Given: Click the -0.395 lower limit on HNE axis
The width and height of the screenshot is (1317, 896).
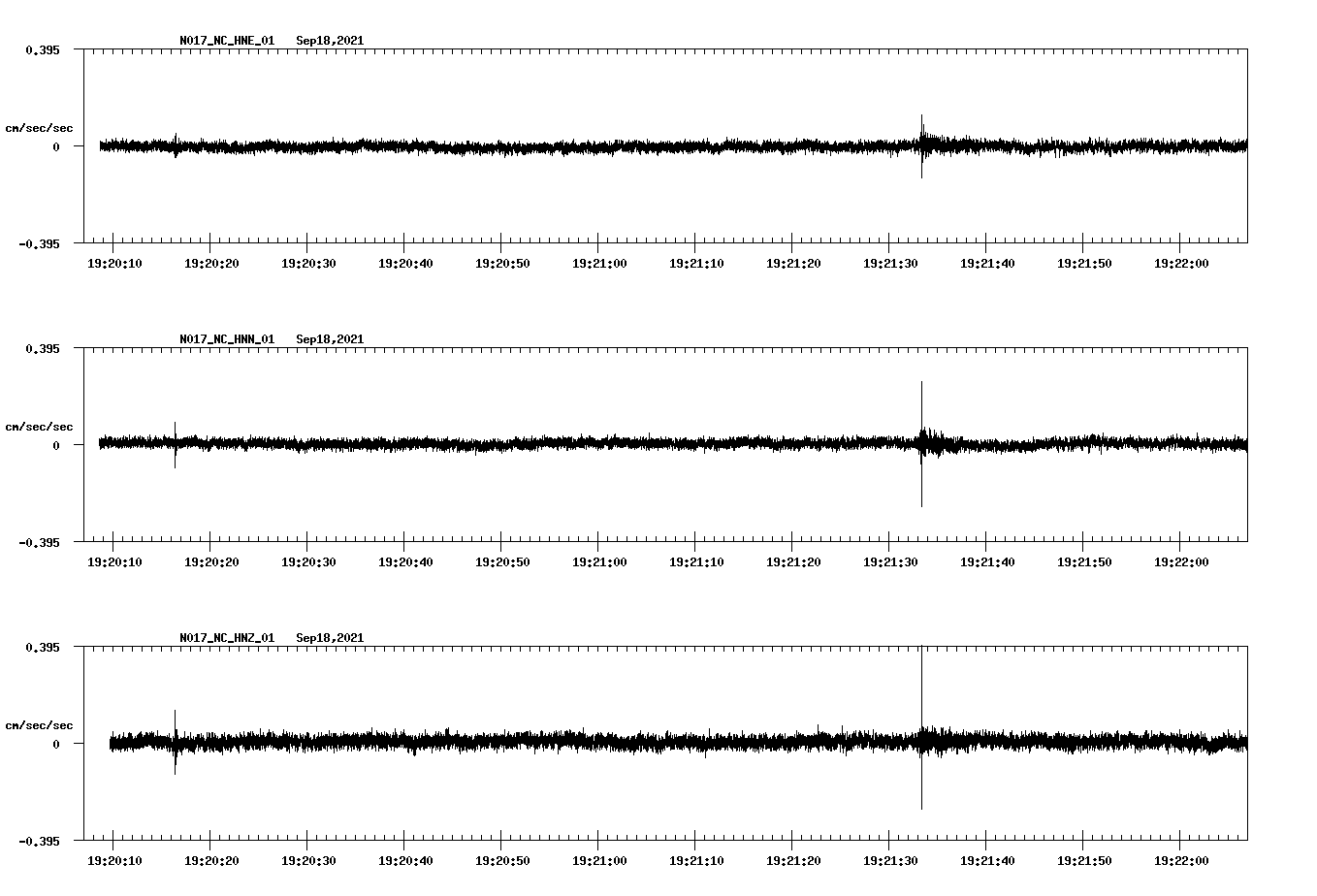Looking at the screenshot, I should coord(39,243).
